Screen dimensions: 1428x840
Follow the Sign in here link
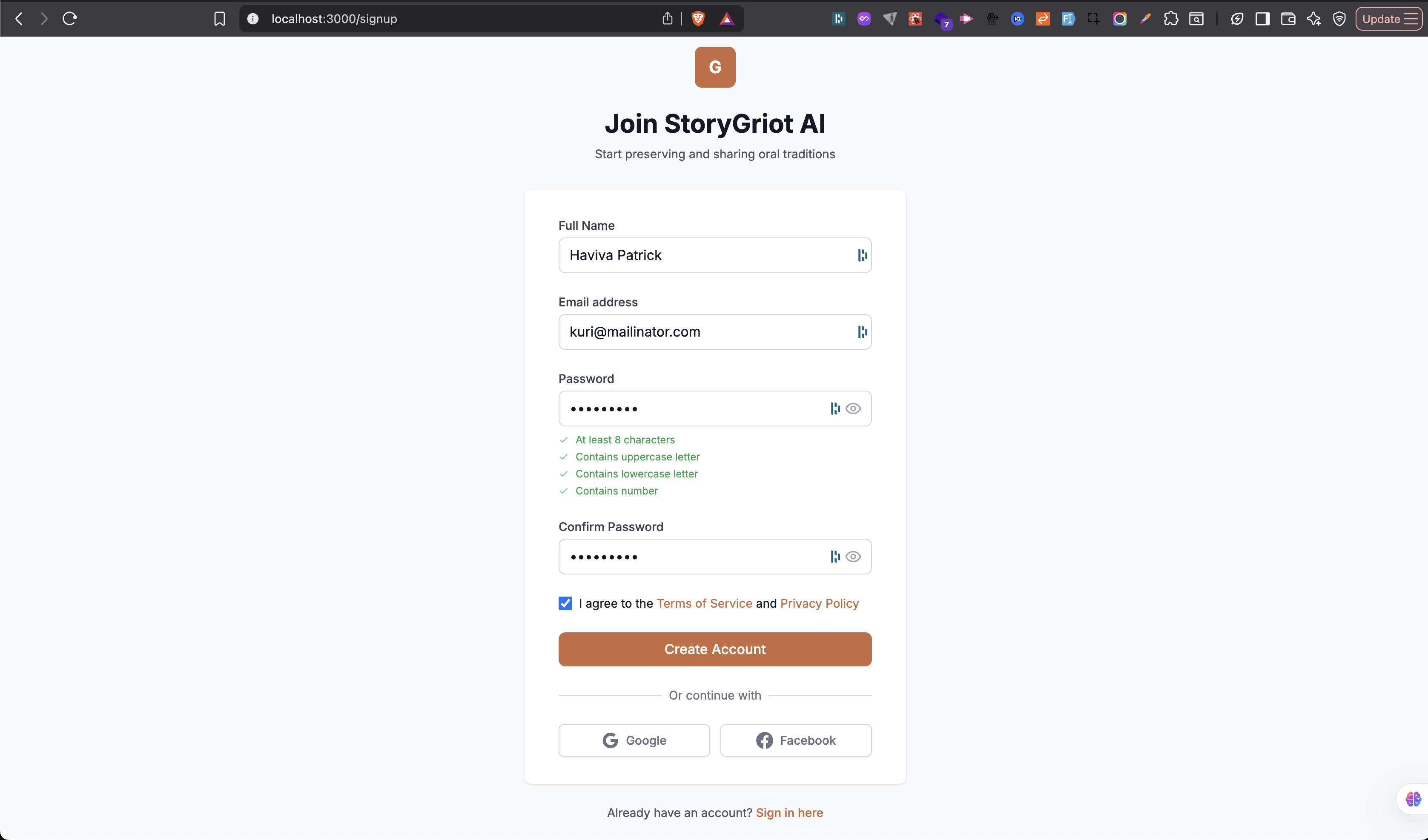(789, 813)
